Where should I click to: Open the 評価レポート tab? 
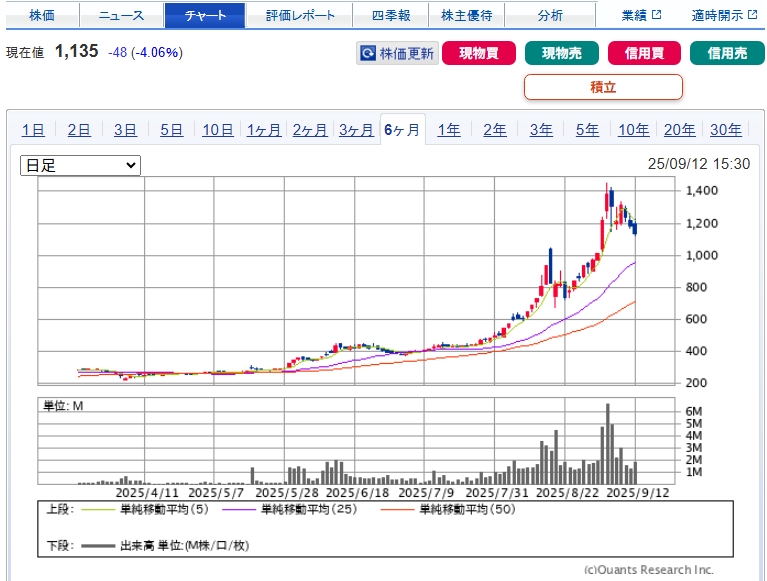click(x=299, y=16)
